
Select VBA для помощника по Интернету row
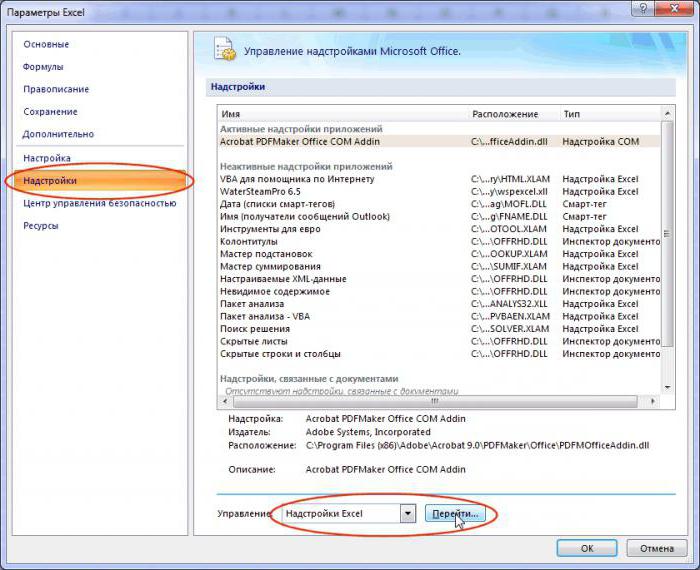[439, 179]
